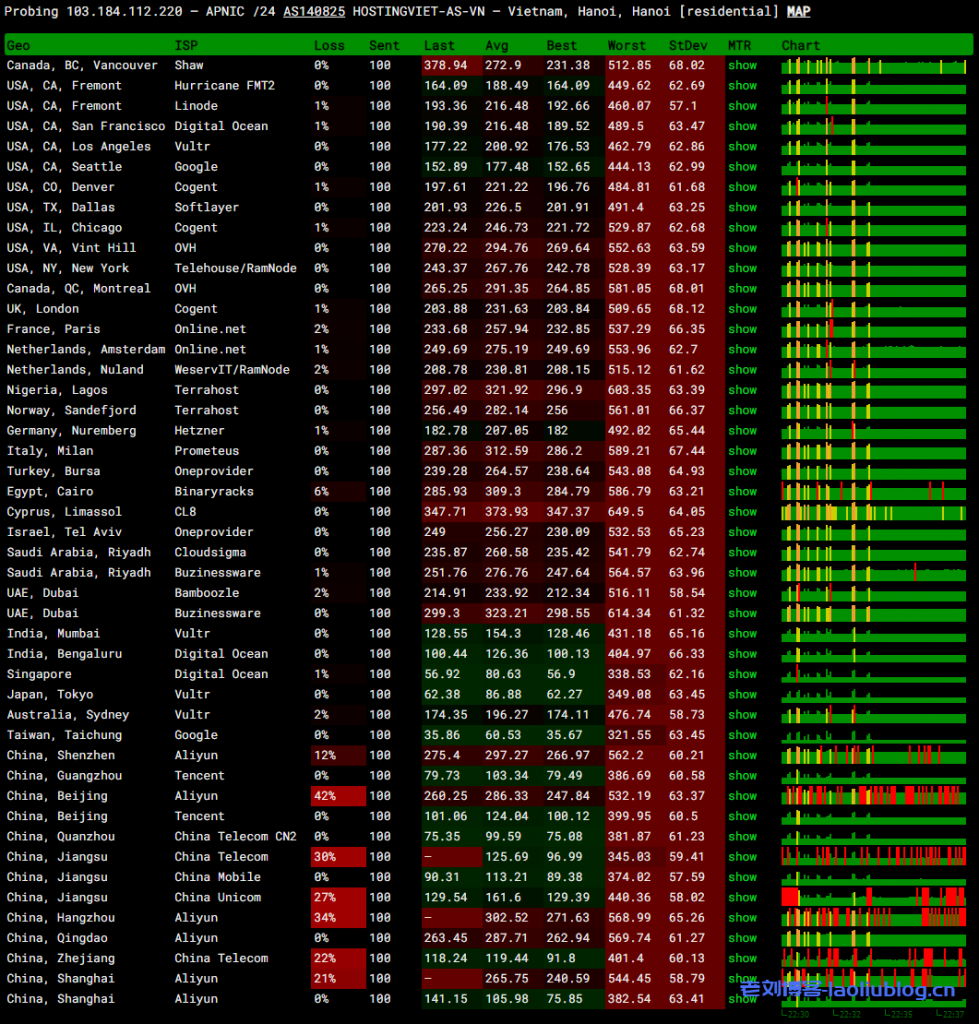Click the AS140825 network link
This screenshot has width=979, height=1024.
pyautogui.click(x=314, y=12)
